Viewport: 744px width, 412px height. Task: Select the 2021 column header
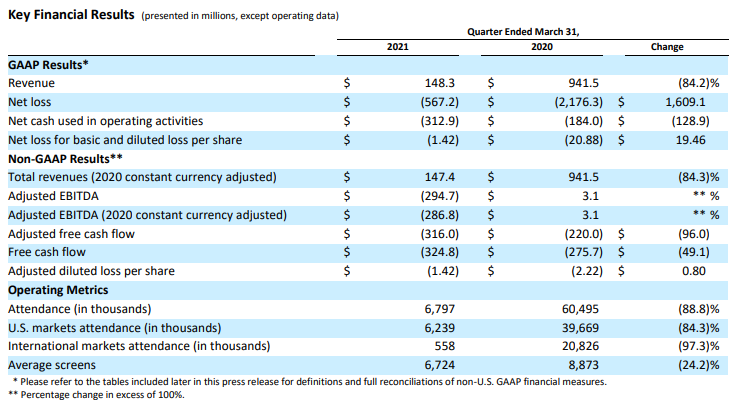coord(397,47)
